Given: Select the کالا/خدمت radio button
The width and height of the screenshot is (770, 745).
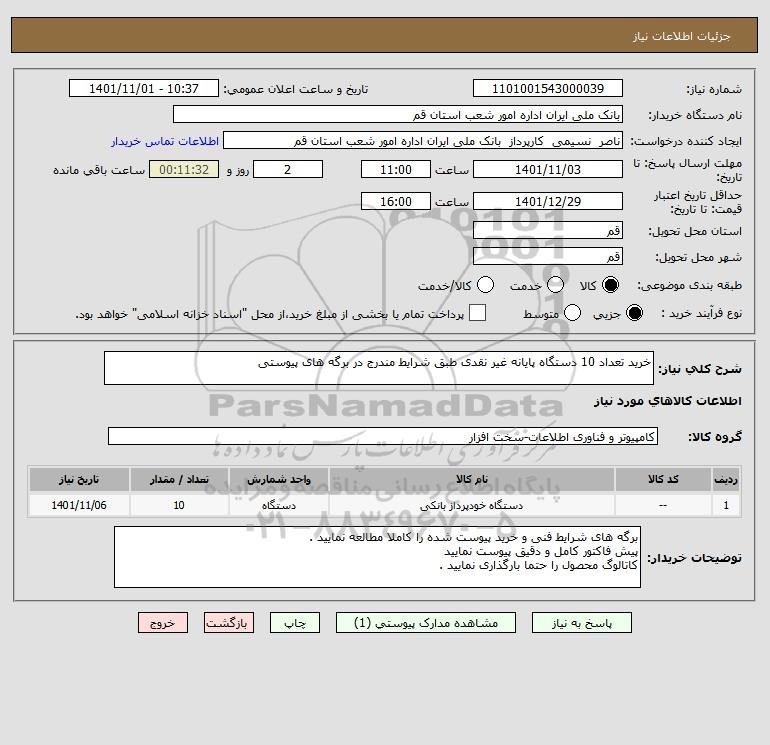Looking at the screenshot, I should coord(486,285).
